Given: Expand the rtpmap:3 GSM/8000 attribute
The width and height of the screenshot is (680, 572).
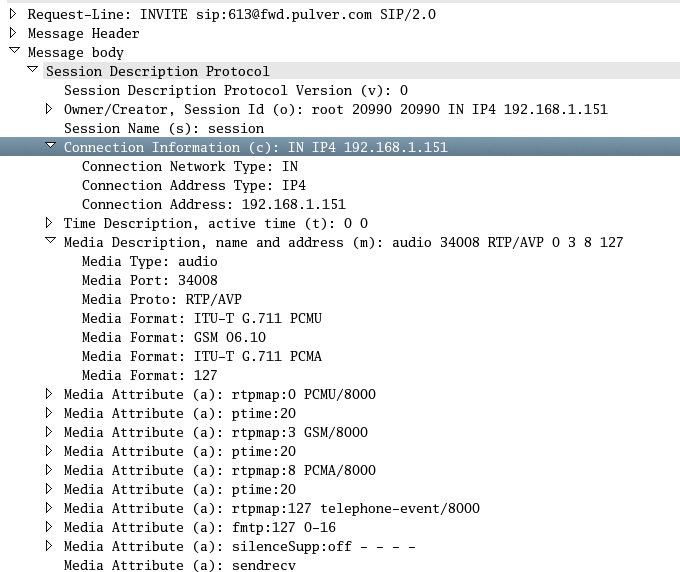Looking at the screenshot, I should tap(49, 432).
